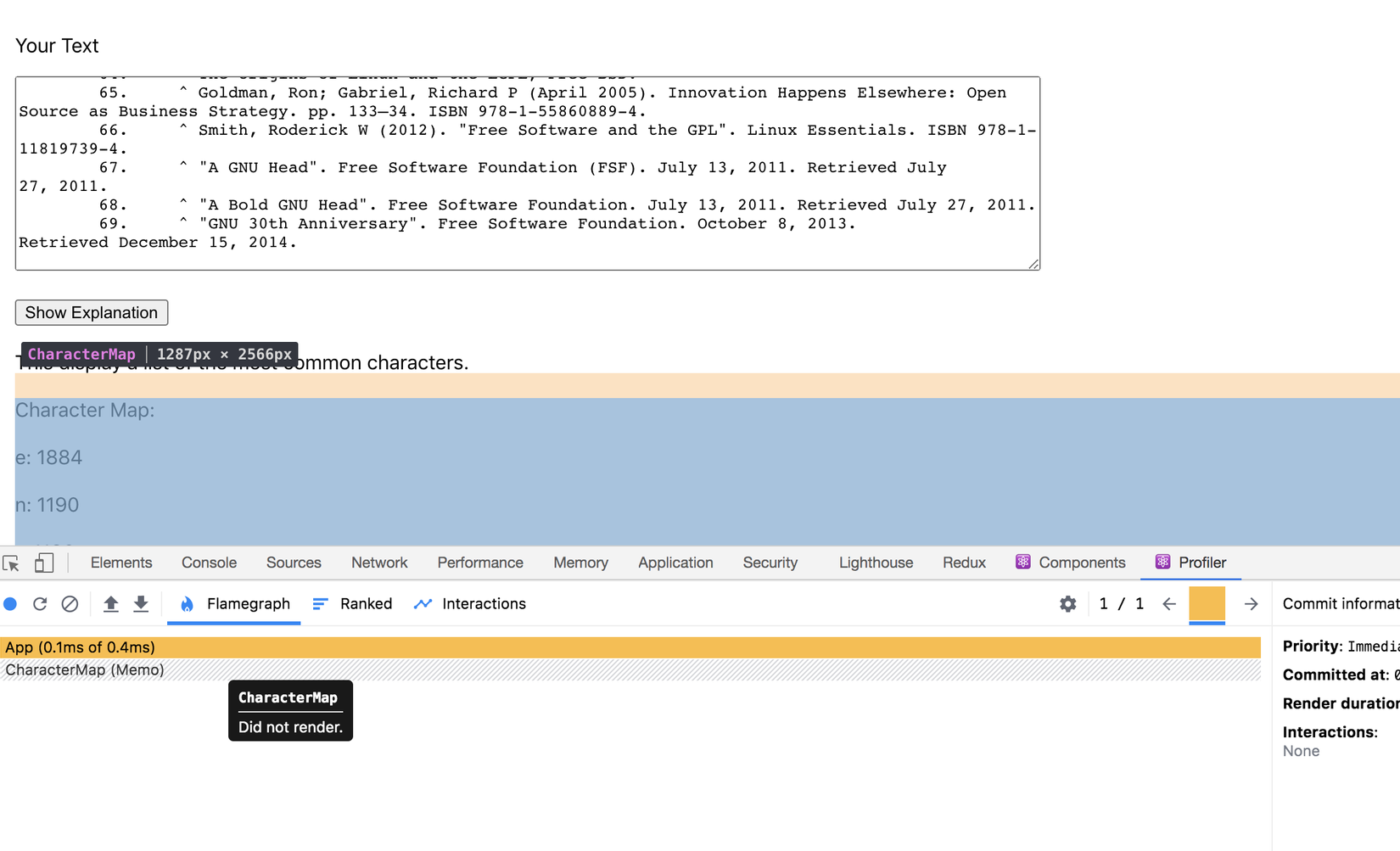The image size is (1400, 851).
Task: Start profiling with the blue record button
Action: click(x=10, y=604)
